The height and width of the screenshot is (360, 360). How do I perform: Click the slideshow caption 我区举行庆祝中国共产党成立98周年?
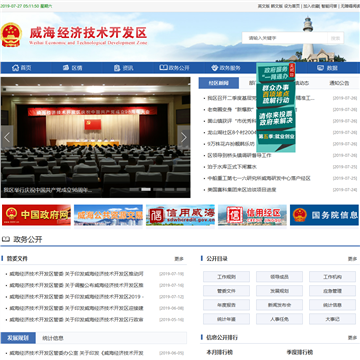[48, 190]
